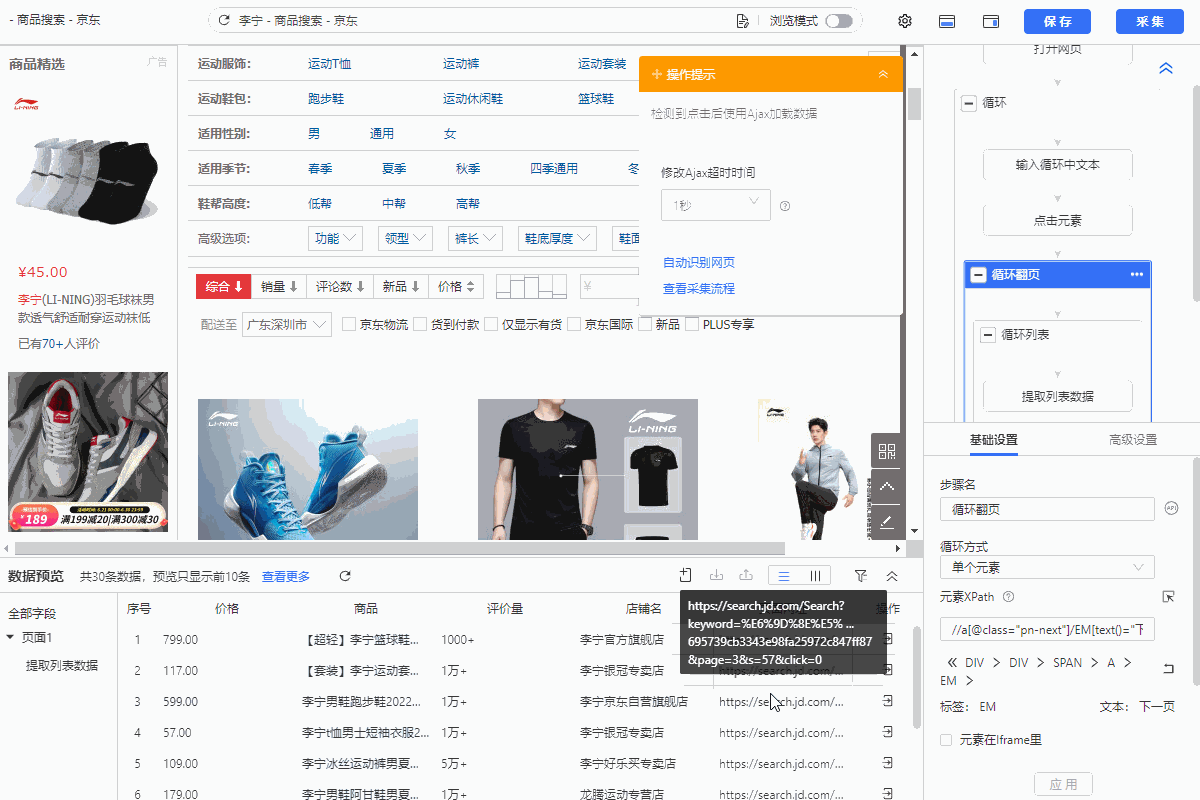
Task: Collapse the 操作提示 panel with its chevron
Action: [883, 74]
